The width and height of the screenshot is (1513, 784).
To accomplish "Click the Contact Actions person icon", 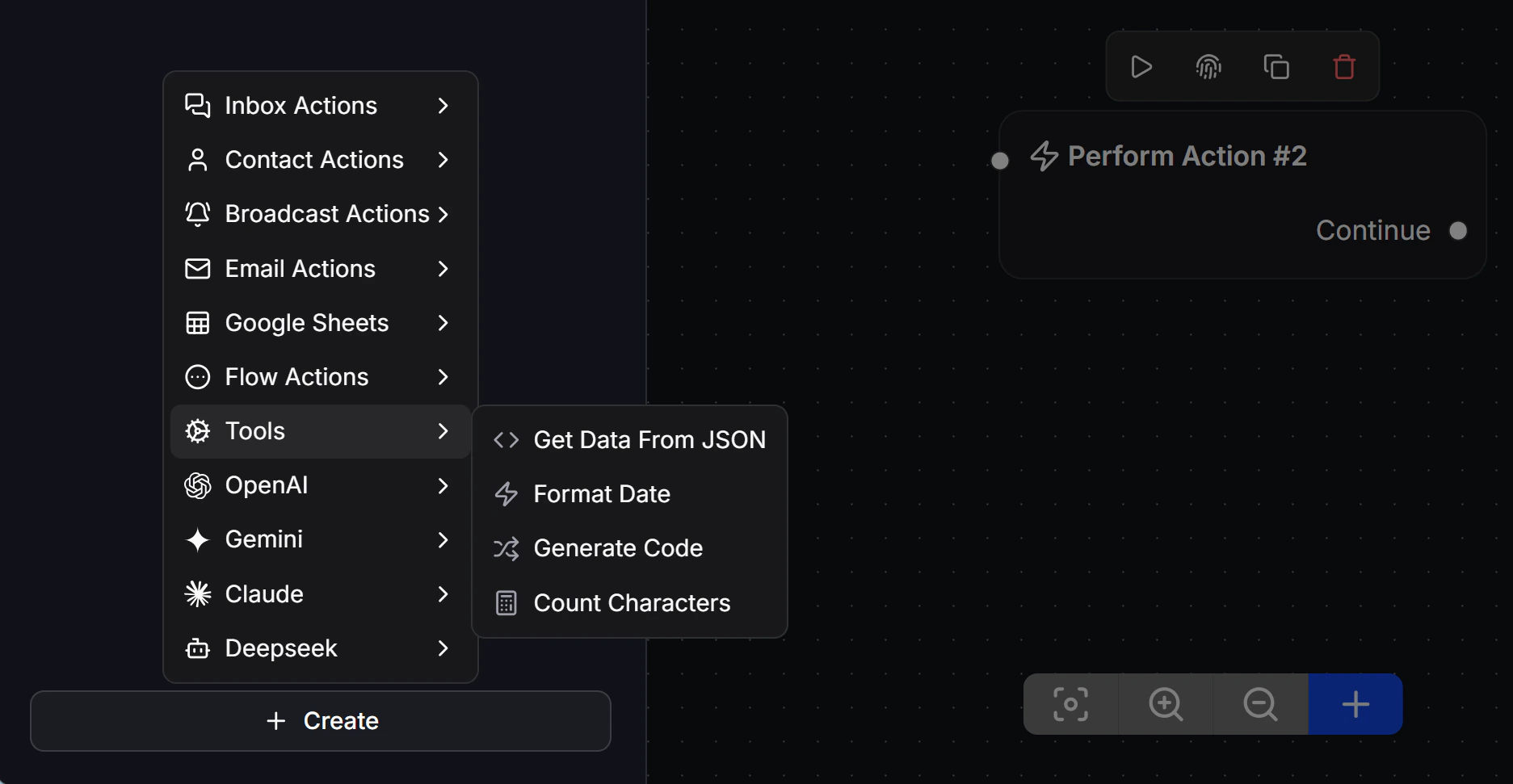I will tap(197, 160).
